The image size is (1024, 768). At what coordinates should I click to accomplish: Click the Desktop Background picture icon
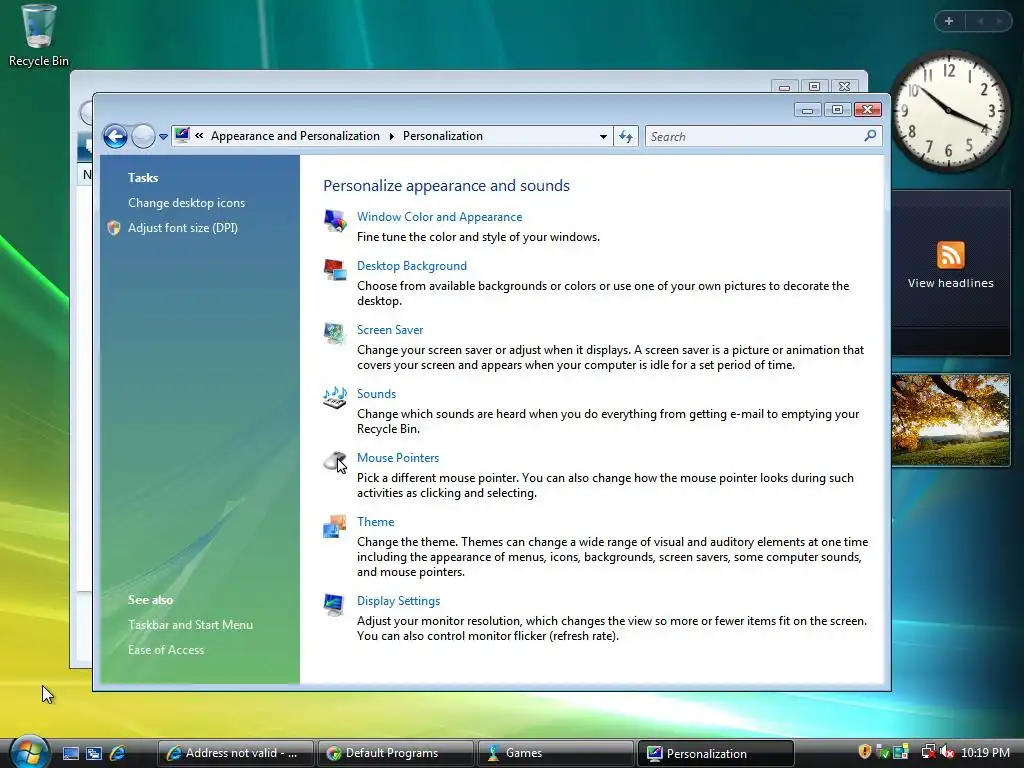click(334, 270)
